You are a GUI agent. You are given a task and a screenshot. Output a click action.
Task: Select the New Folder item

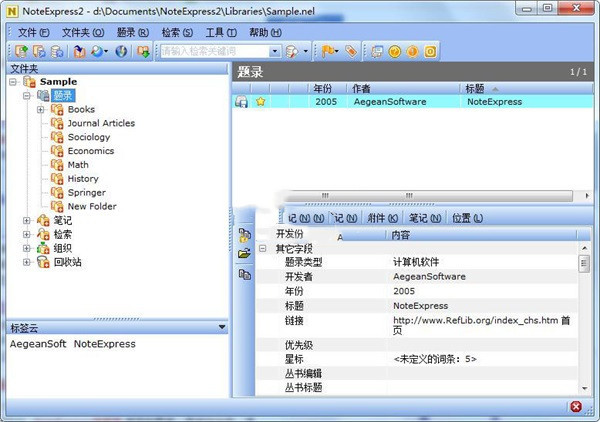[x=92, y=207]
